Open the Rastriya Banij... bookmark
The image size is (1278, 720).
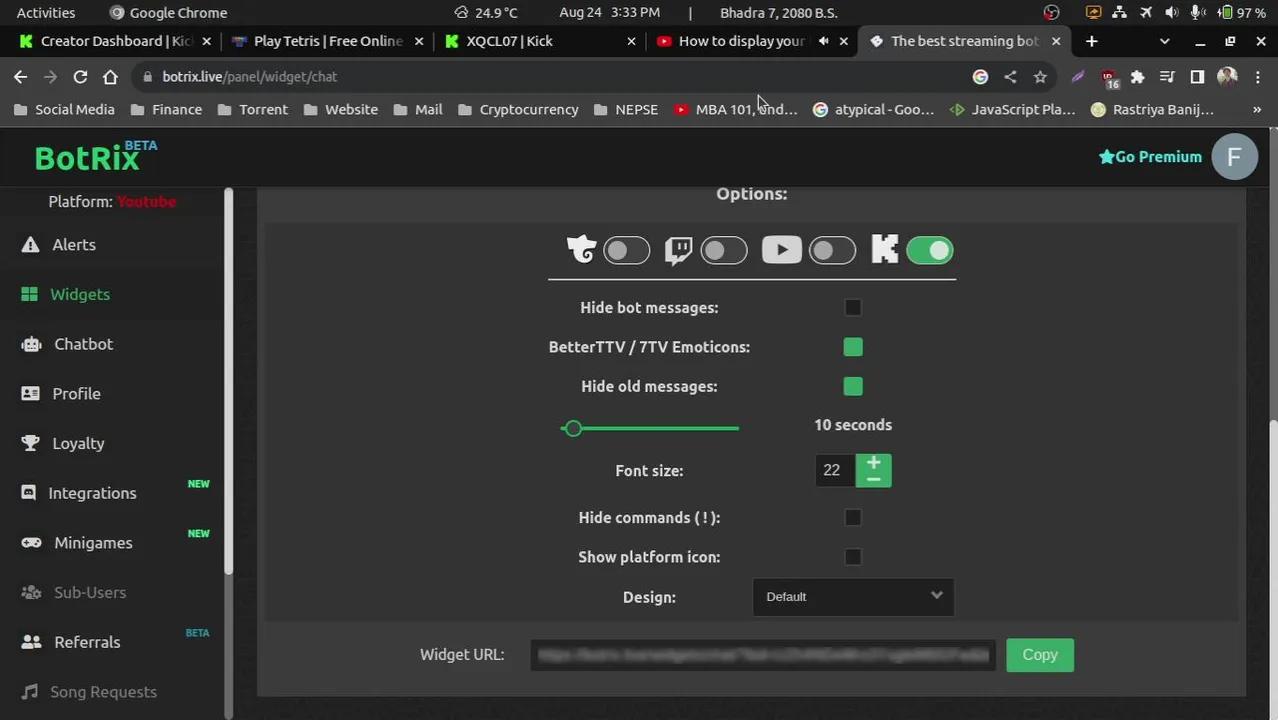(1152, 110)
